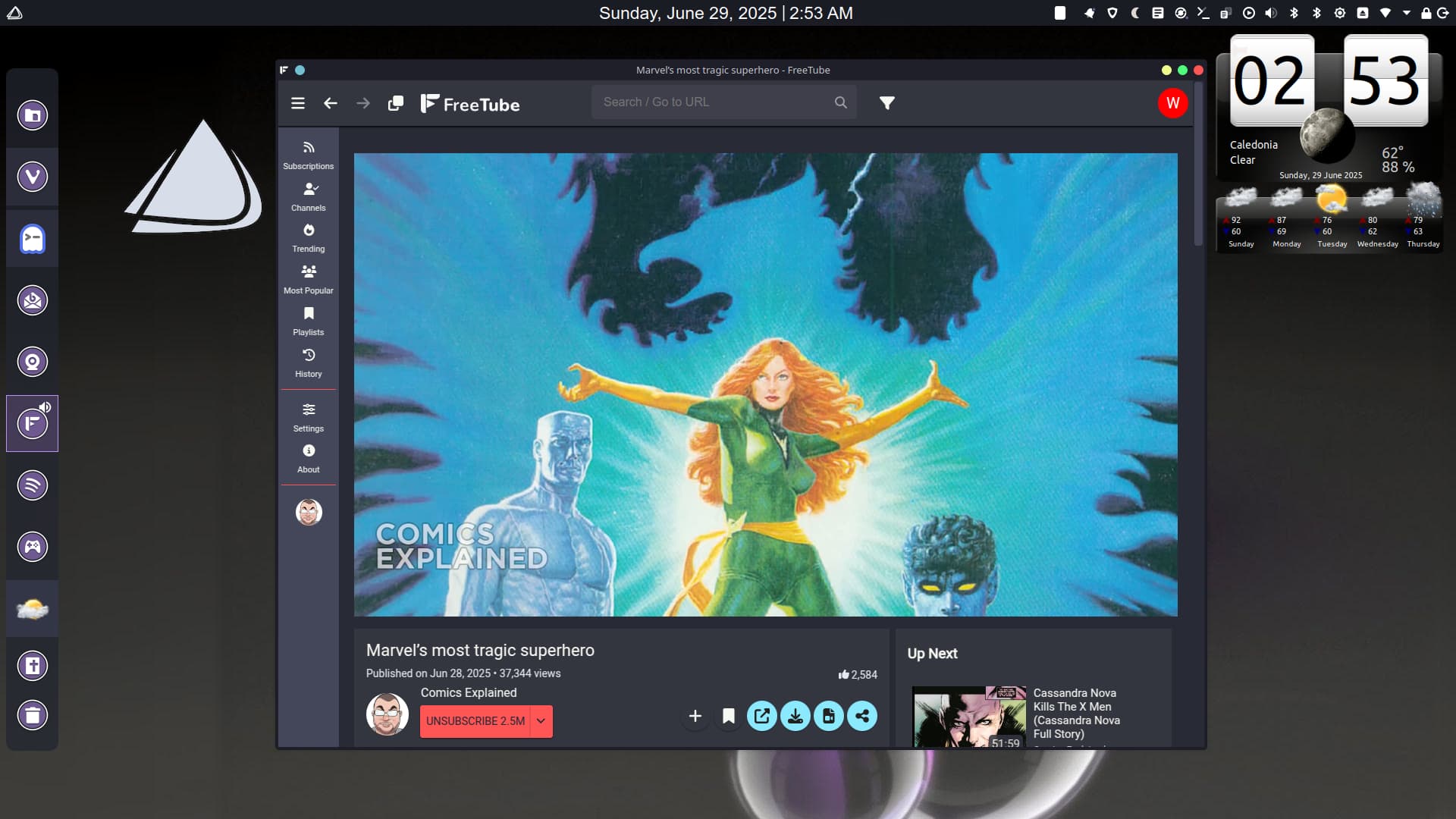The width and height of the screenshot is (1456, 819).
Task: Open Most Popular section
Action: pos(308,279)
